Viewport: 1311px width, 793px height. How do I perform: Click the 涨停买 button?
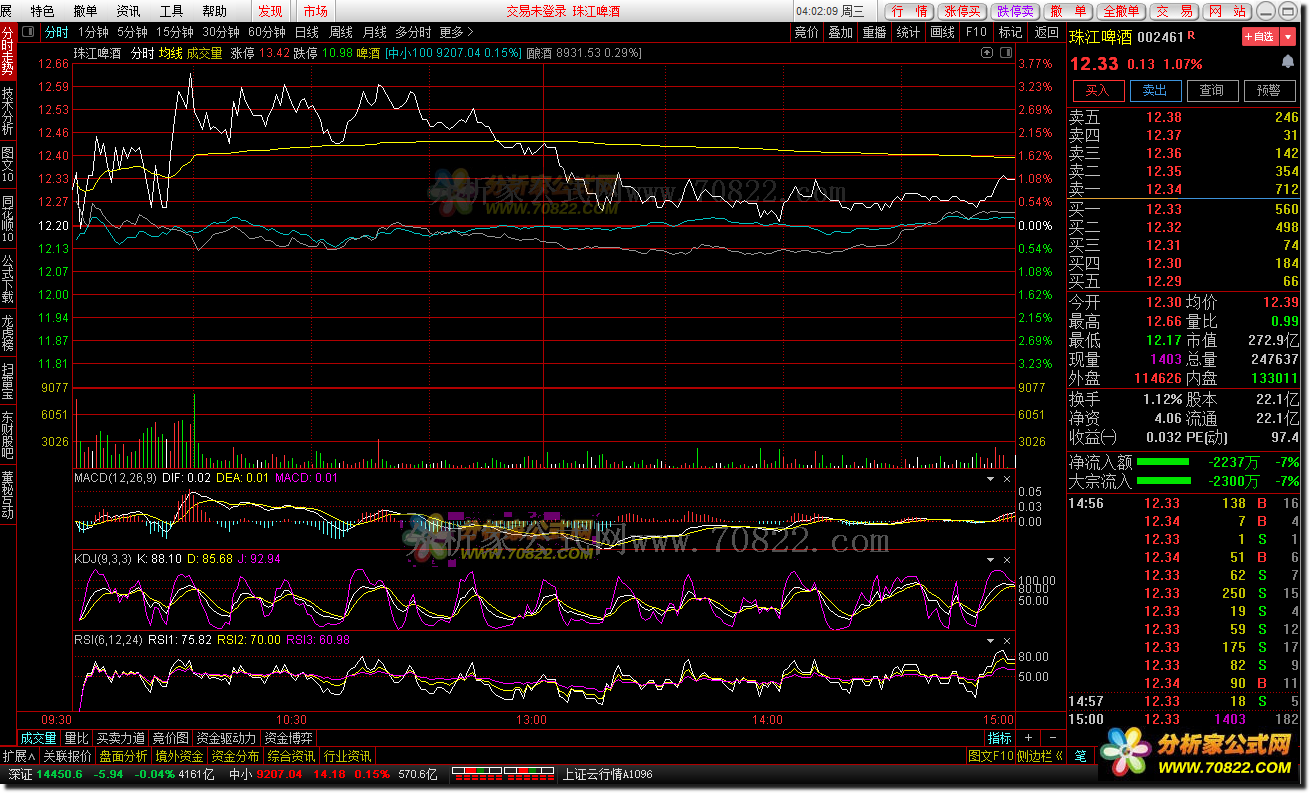962,11
